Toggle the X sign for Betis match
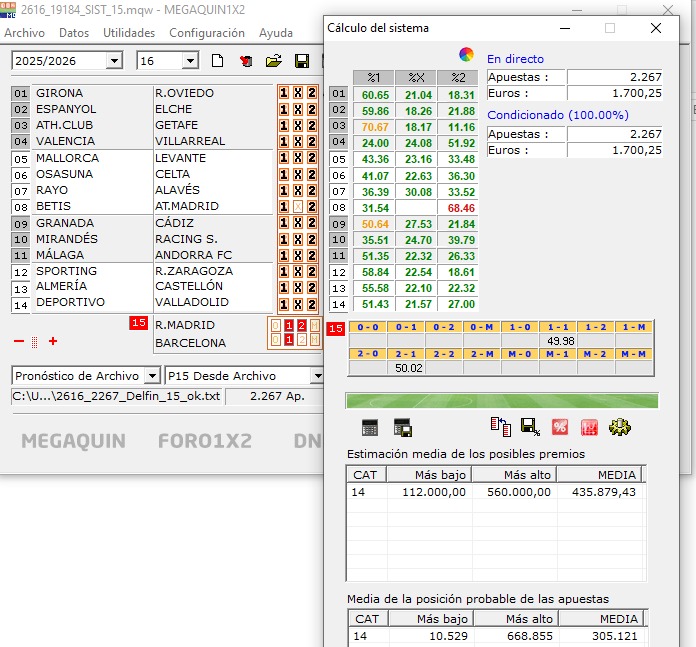This screenshot has height=647, width=696. click(298, 207)
